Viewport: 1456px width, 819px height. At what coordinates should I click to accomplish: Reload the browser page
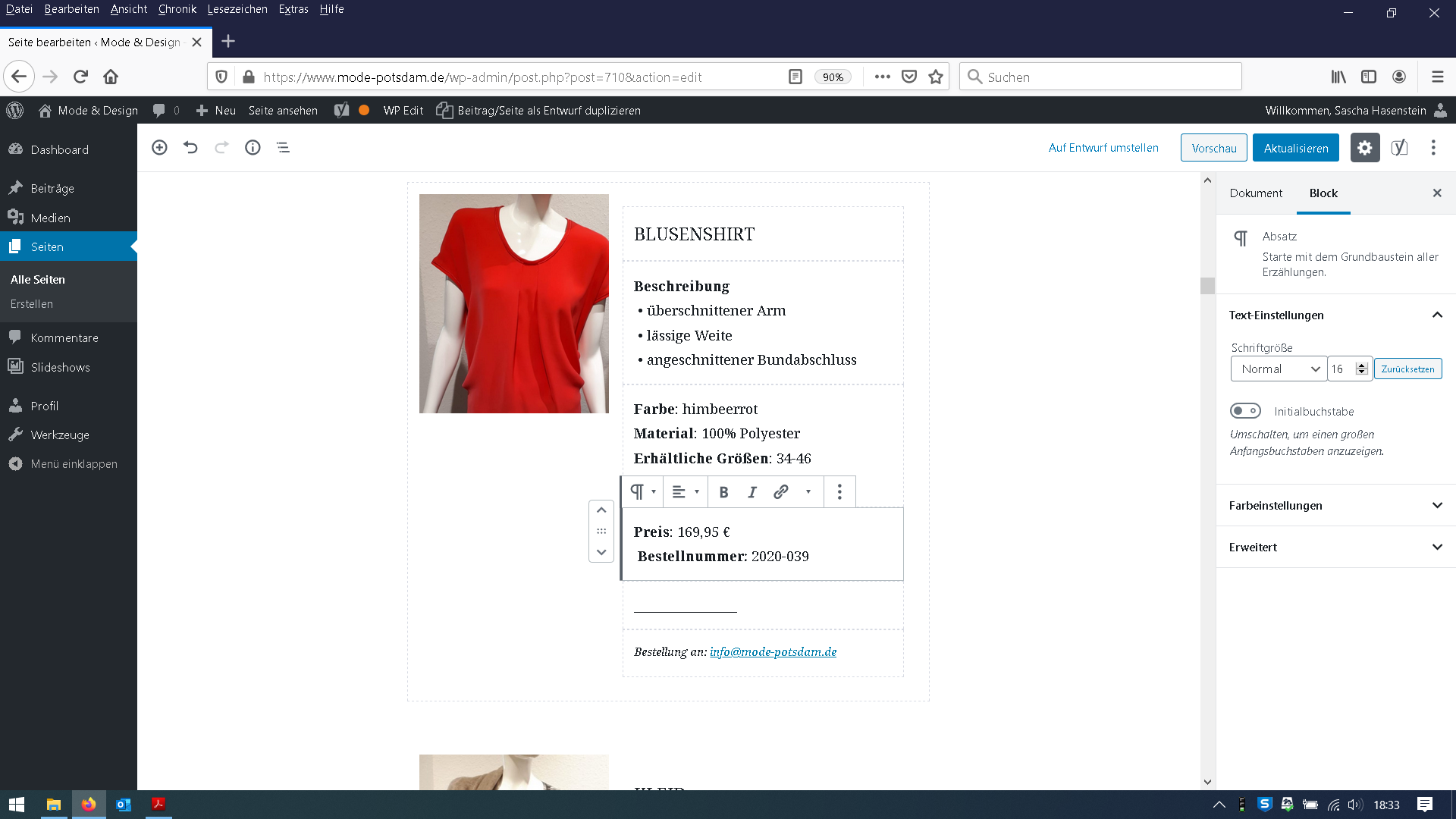pos(81,77)
